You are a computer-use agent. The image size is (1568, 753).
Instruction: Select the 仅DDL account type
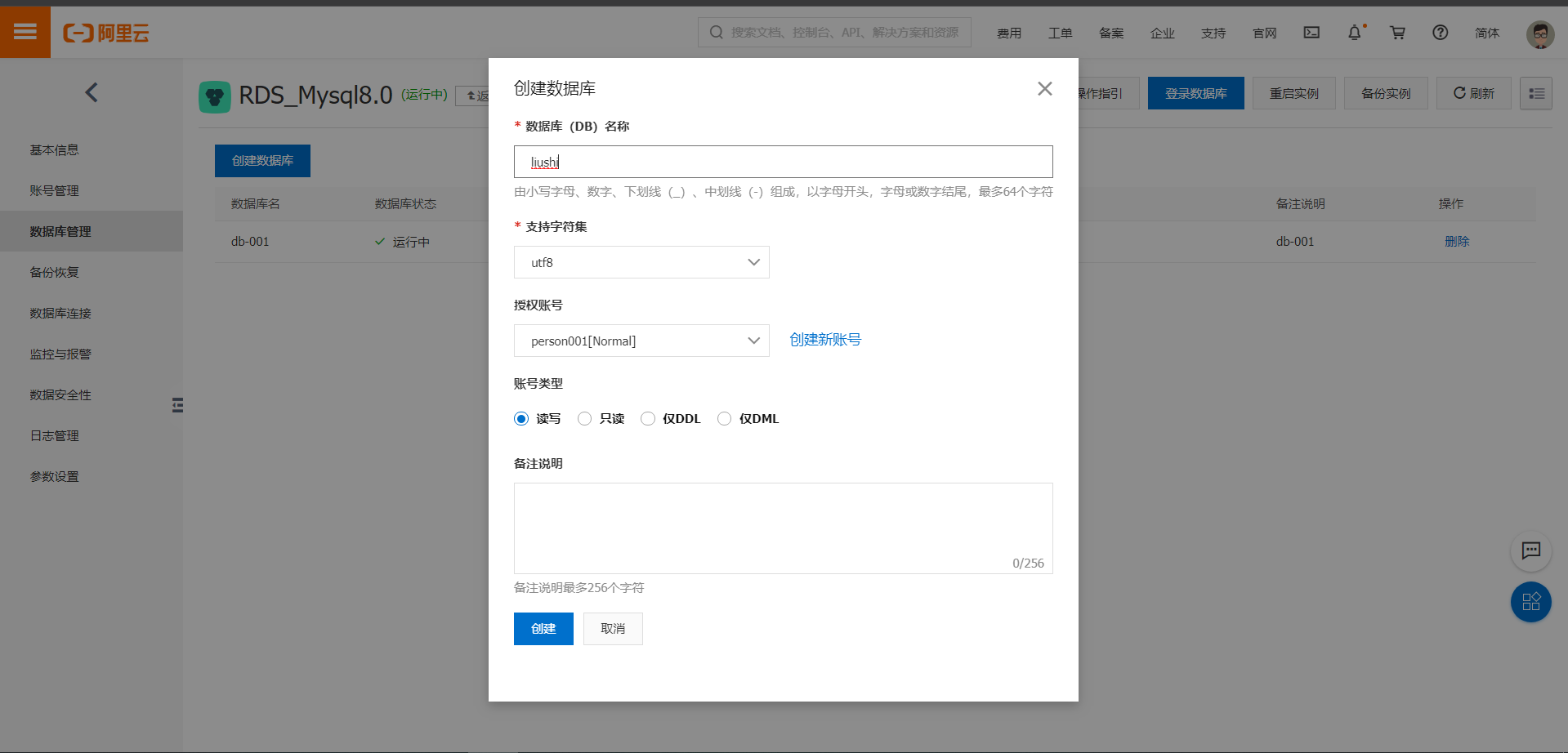(x=648, y=419)
